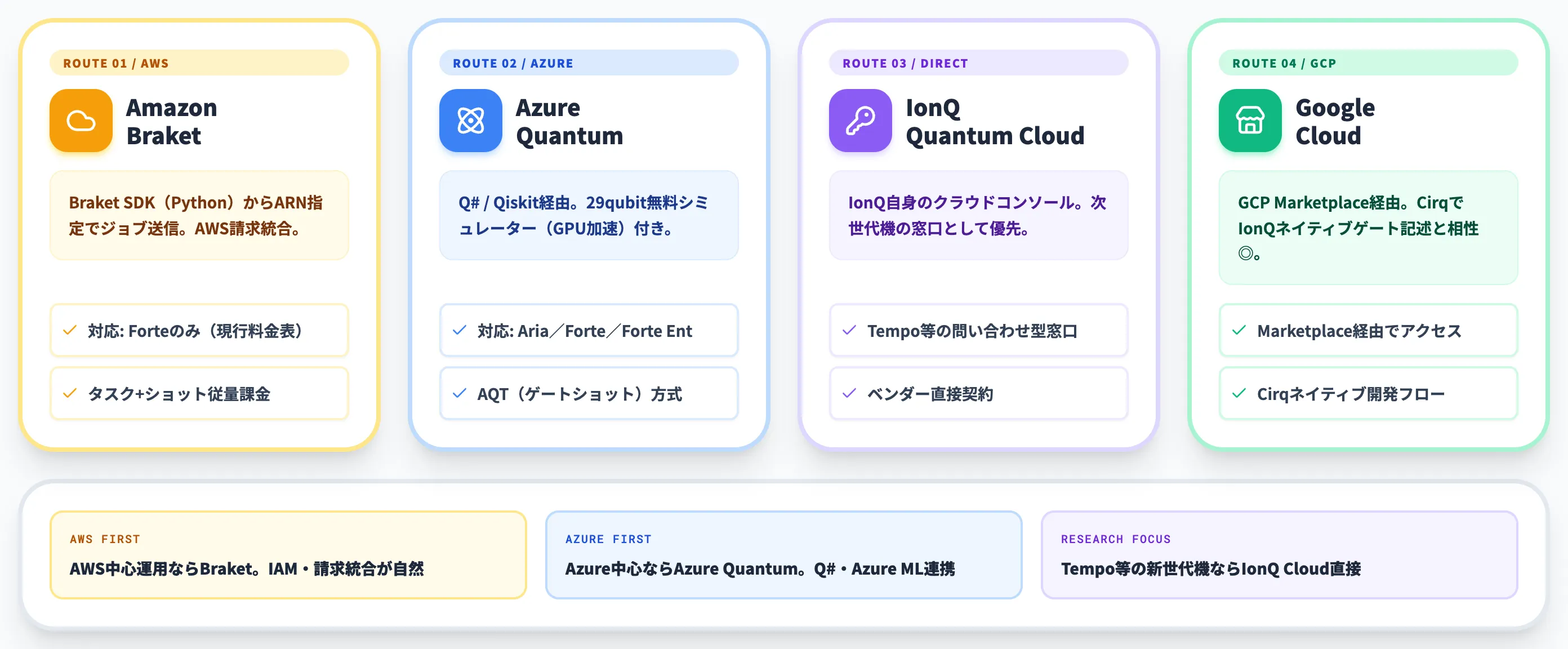Select the ROUTE 03 / DIRECT label
This screenshot has width=1568, height=649.
(978, 63)
